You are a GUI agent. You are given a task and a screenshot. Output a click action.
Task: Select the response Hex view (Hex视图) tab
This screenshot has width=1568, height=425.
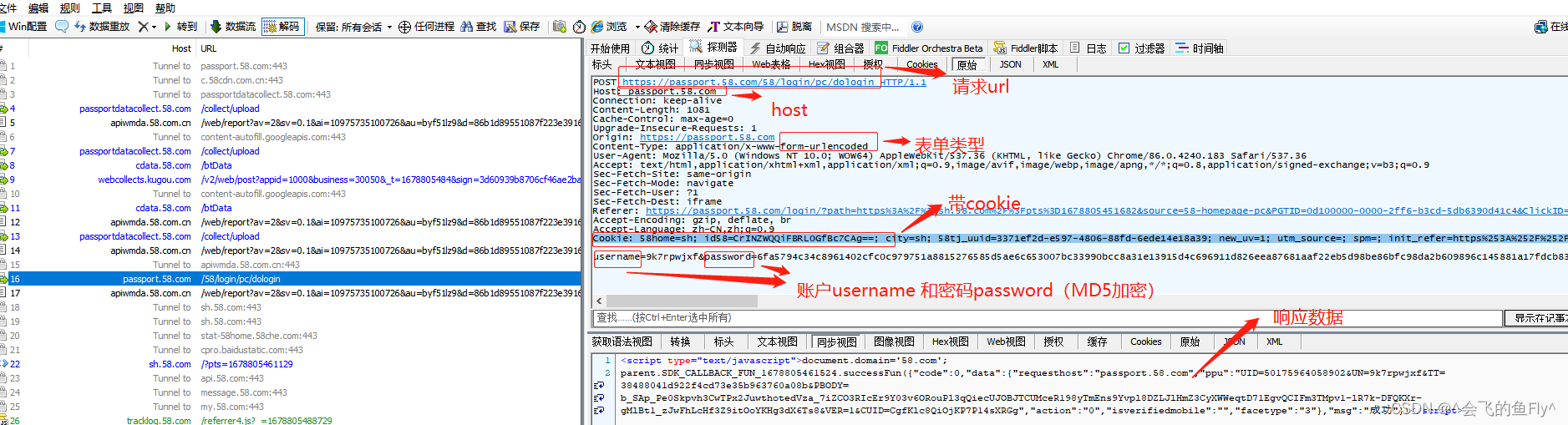[x=951, y=342]
